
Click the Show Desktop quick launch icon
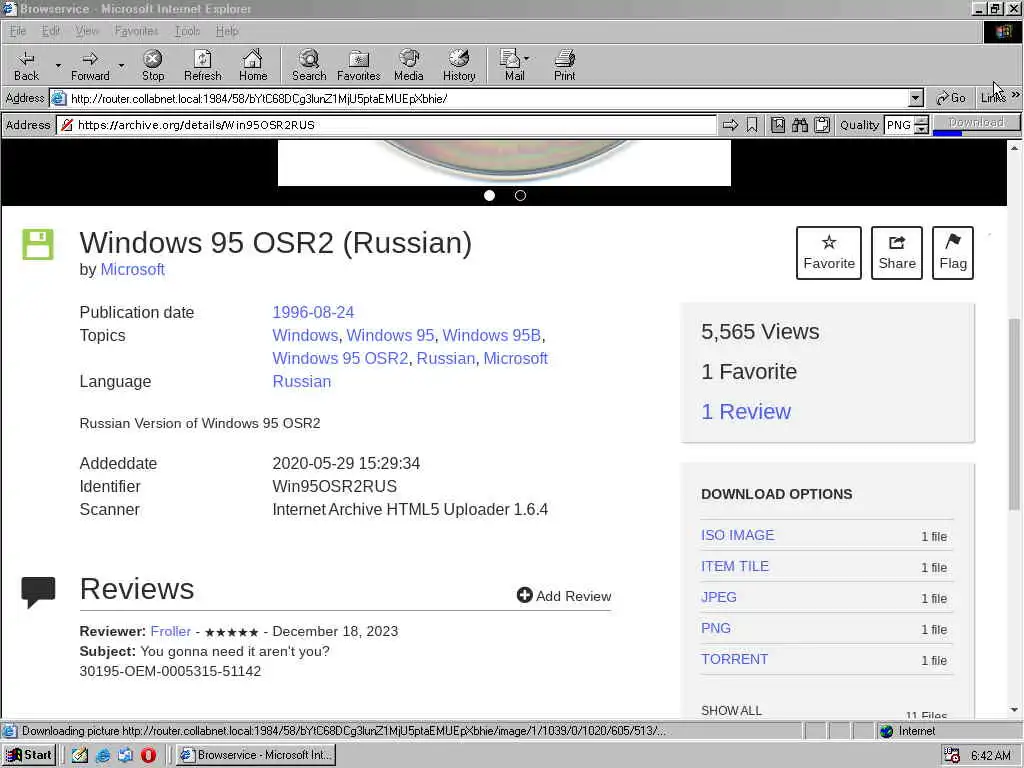[x=80, y=755]
